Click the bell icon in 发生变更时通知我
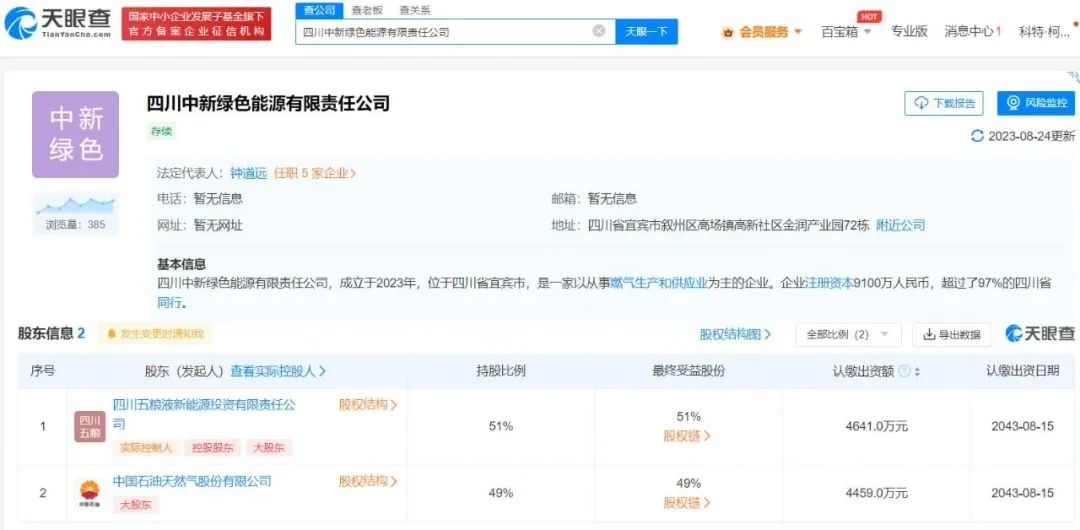1080x530 pixels. pos(112,334)
